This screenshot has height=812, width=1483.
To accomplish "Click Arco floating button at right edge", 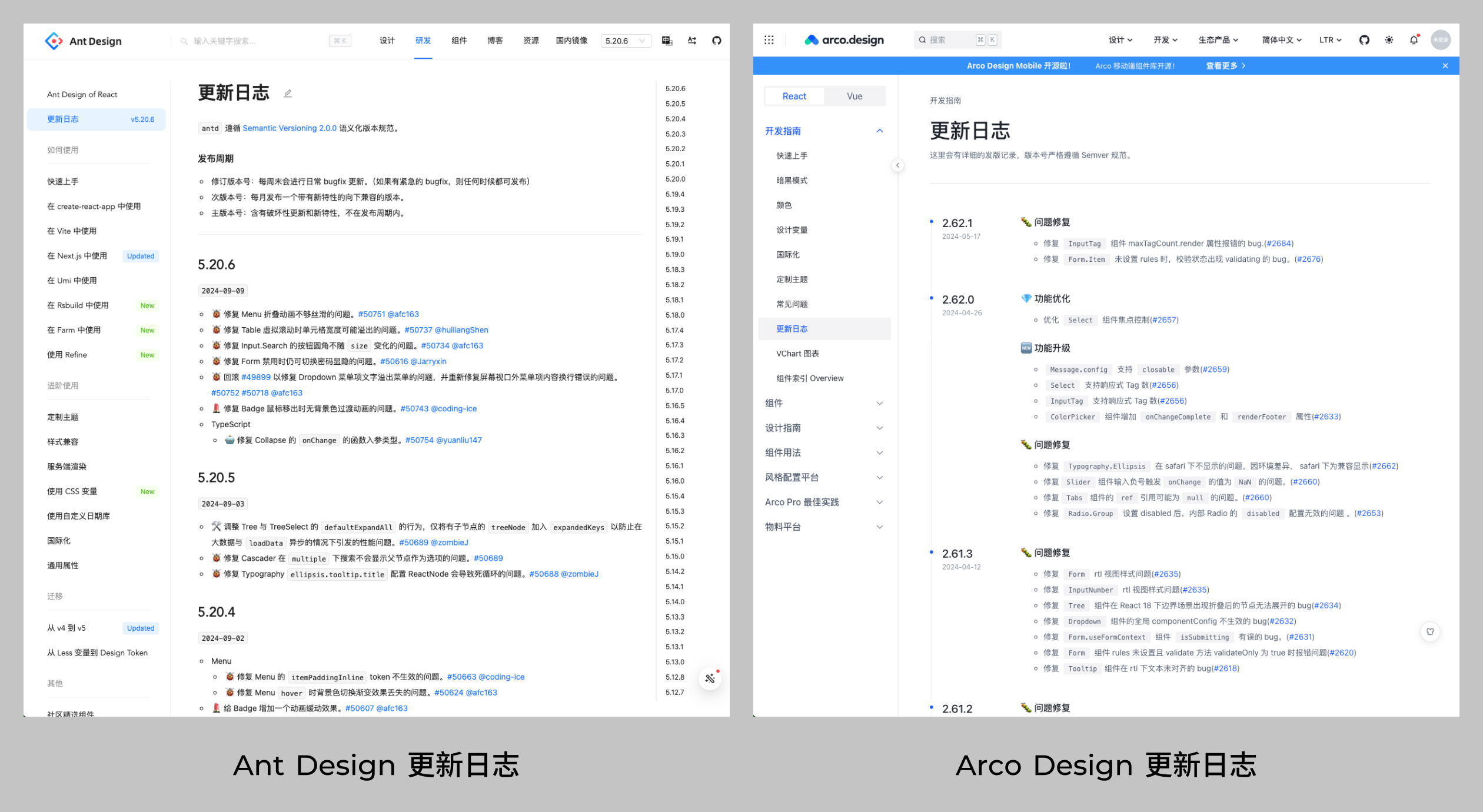I will tap(1430, 632).
